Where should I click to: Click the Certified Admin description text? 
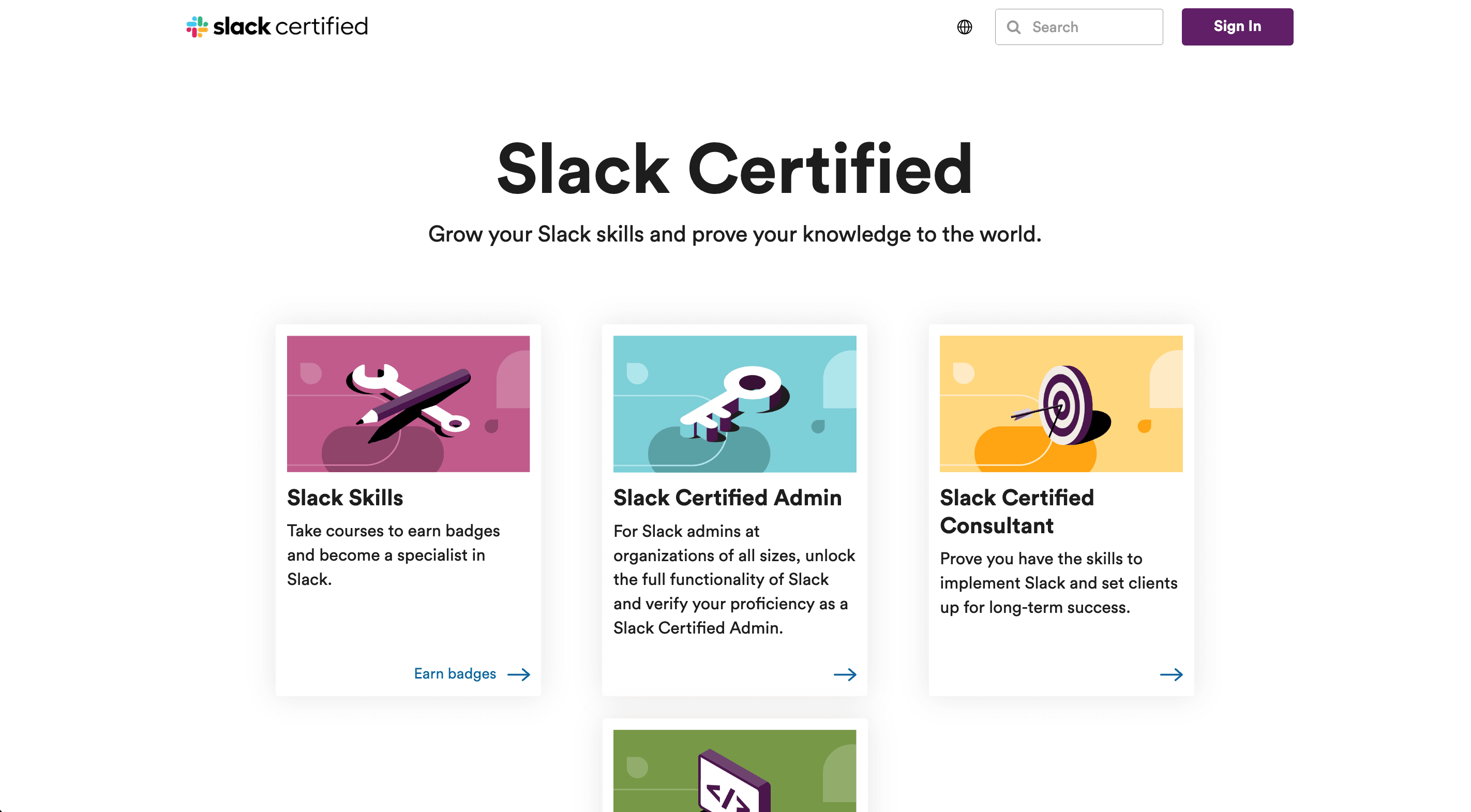(x=734, y=579)
